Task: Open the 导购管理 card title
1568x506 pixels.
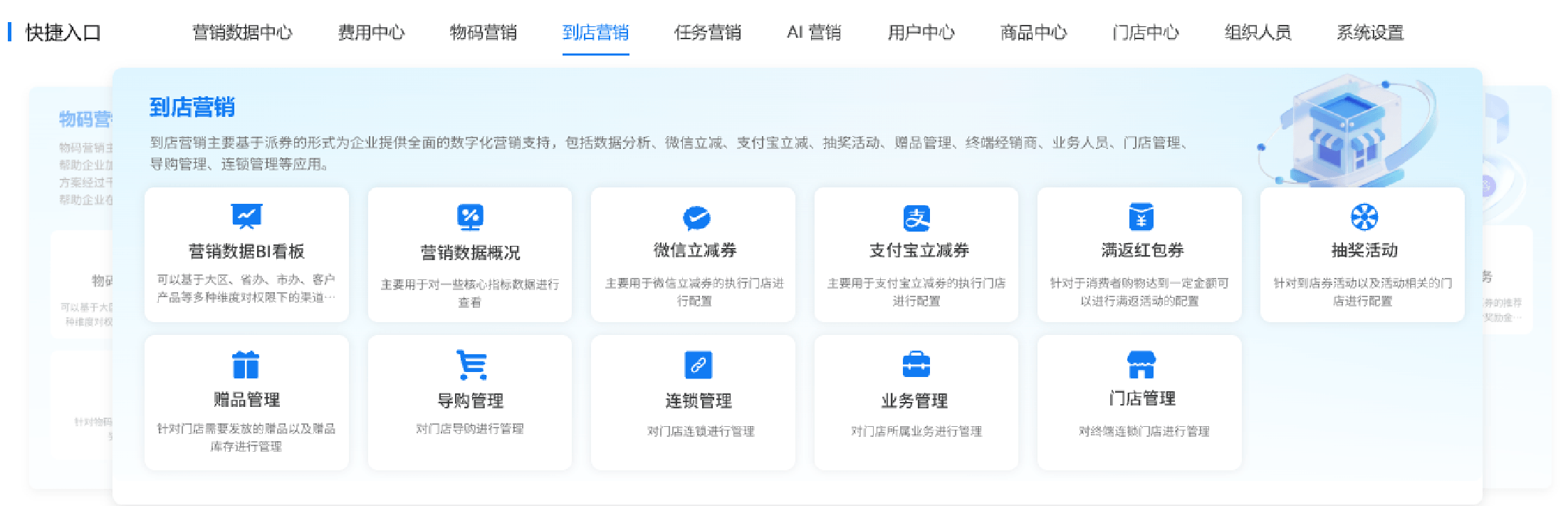Action: [x=470, y=401]
